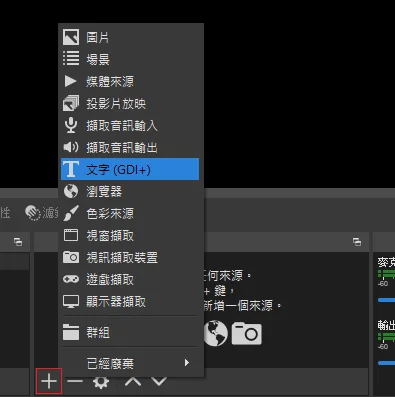Add 媒體來源 media source
The width and height of the screenshot is (395, 397).
point(130,81)
